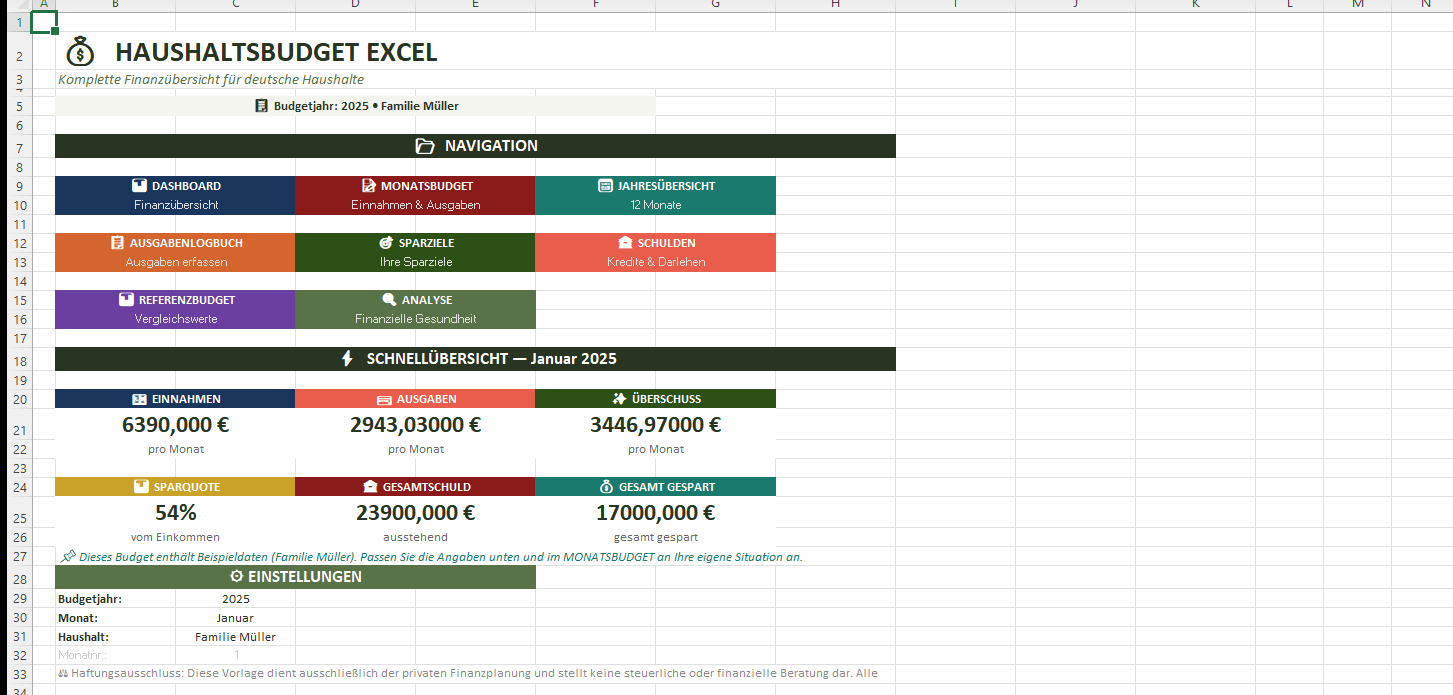
Task: Select the Budgetjahr value cell showing 2025
Action: (x=235, y=599)
